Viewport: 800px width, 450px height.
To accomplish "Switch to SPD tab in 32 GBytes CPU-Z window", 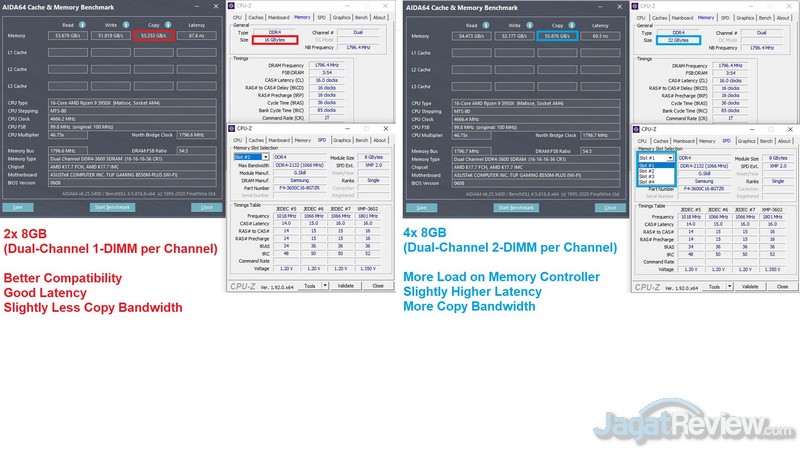I will [725, 18].
